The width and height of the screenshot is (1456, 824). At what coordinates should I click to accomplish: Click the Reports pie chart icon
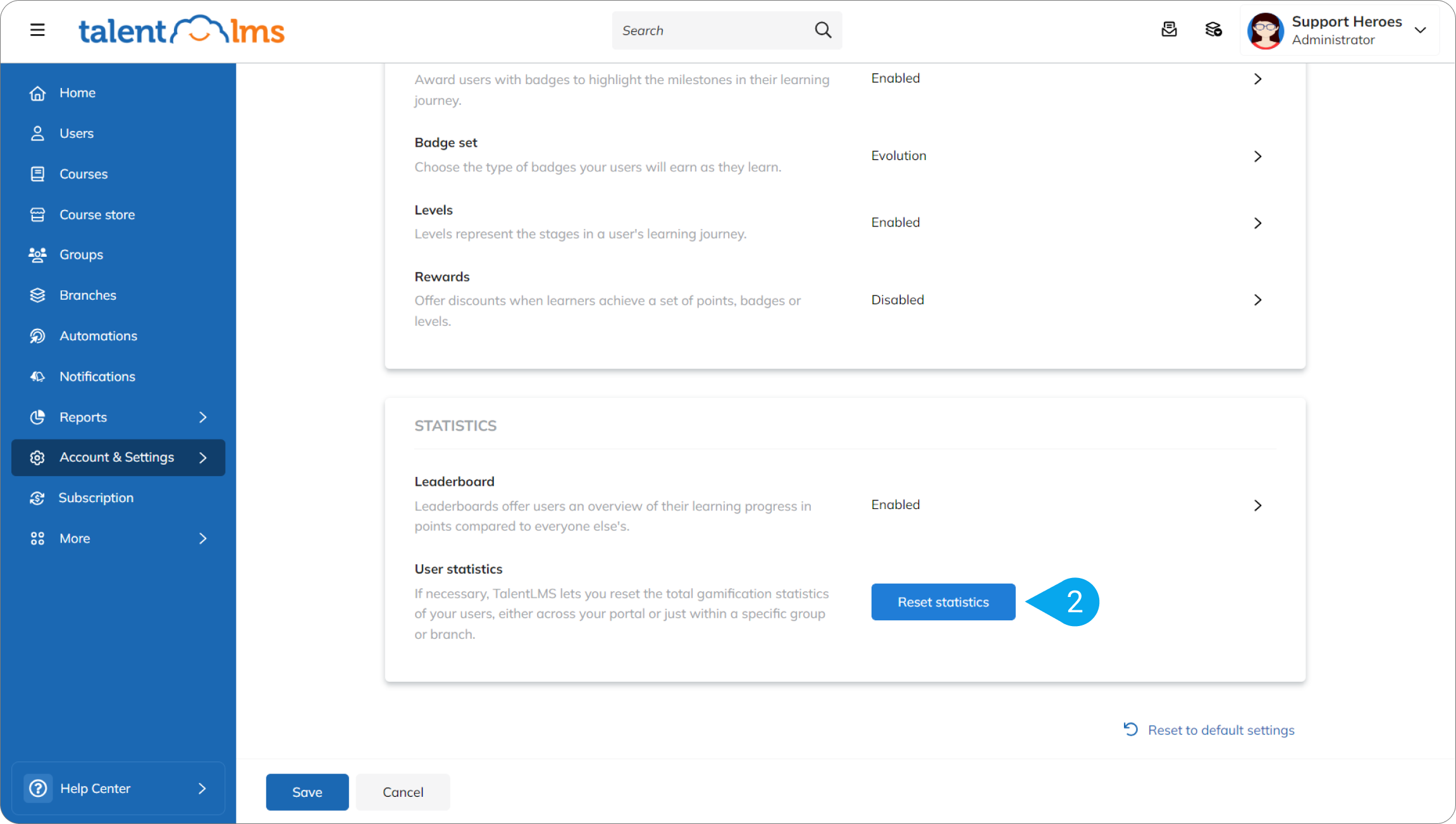(x=37, y=417)
